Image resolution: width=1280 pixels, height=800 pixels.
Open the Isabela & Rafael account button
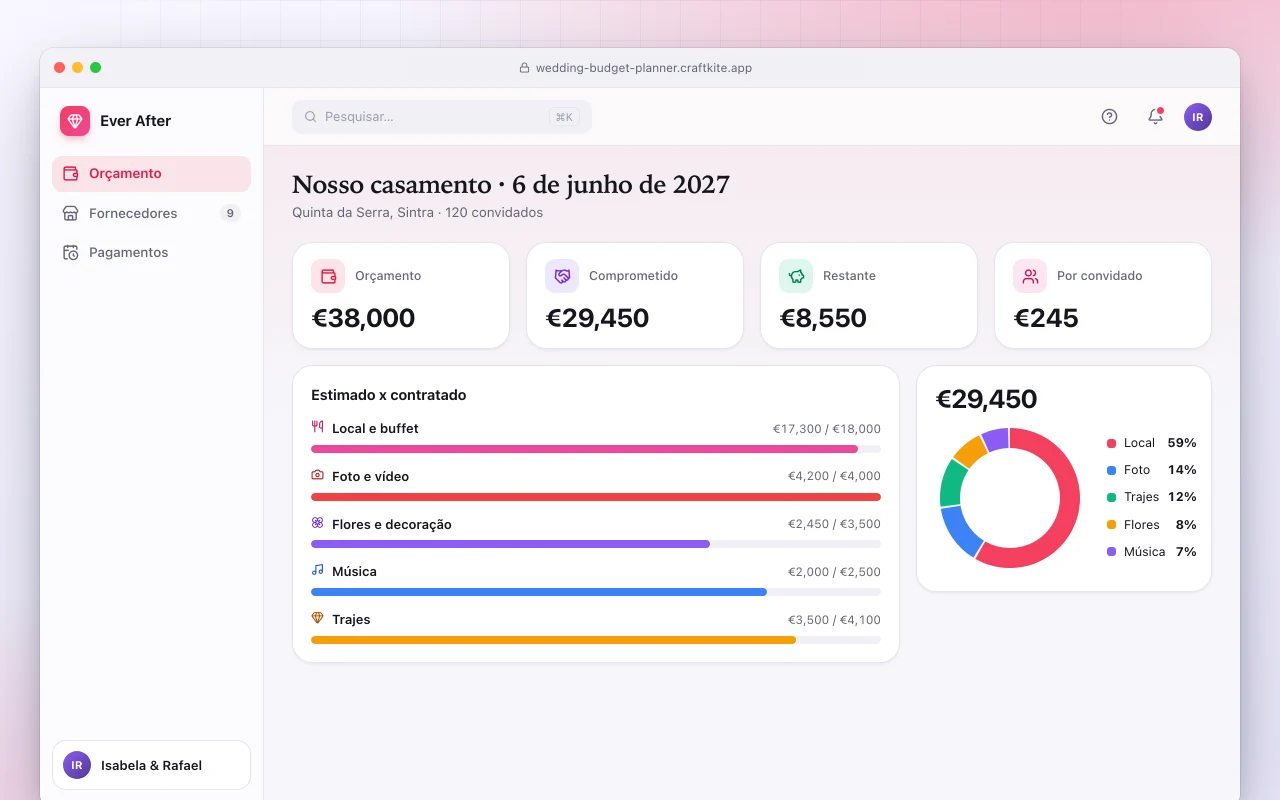coord(151,765)
